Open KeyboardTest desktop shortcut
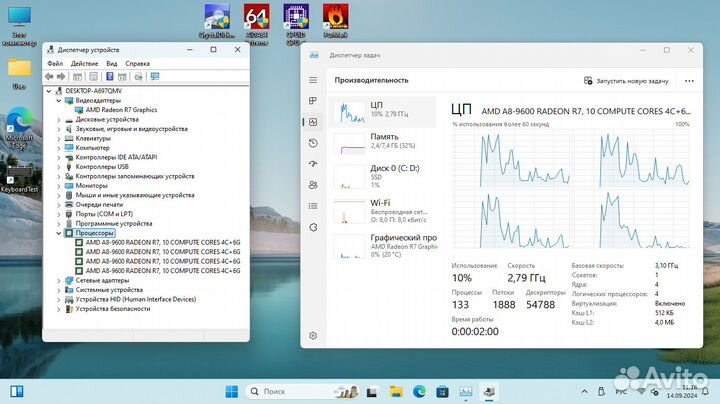The image size is (720, 404). (x=19, y=178)
